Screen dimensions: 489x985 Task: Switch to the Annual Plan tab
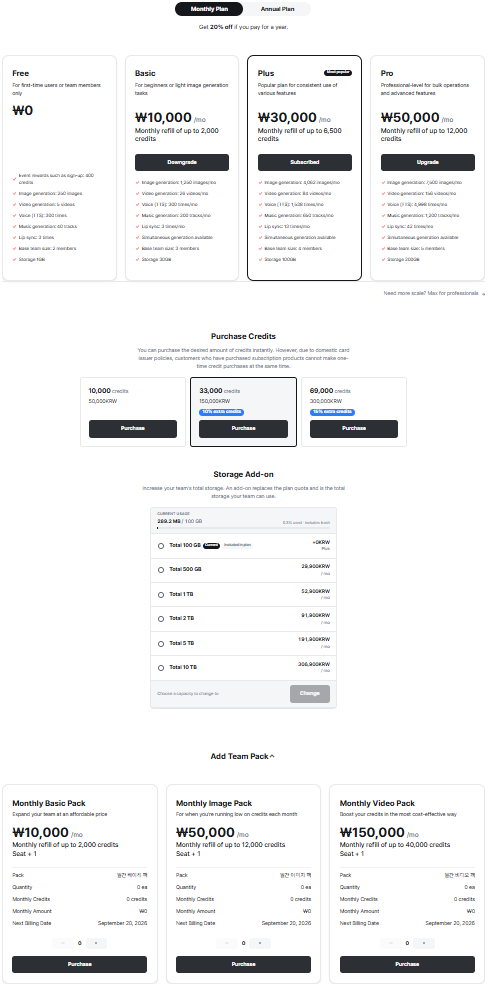click(277, 9)
